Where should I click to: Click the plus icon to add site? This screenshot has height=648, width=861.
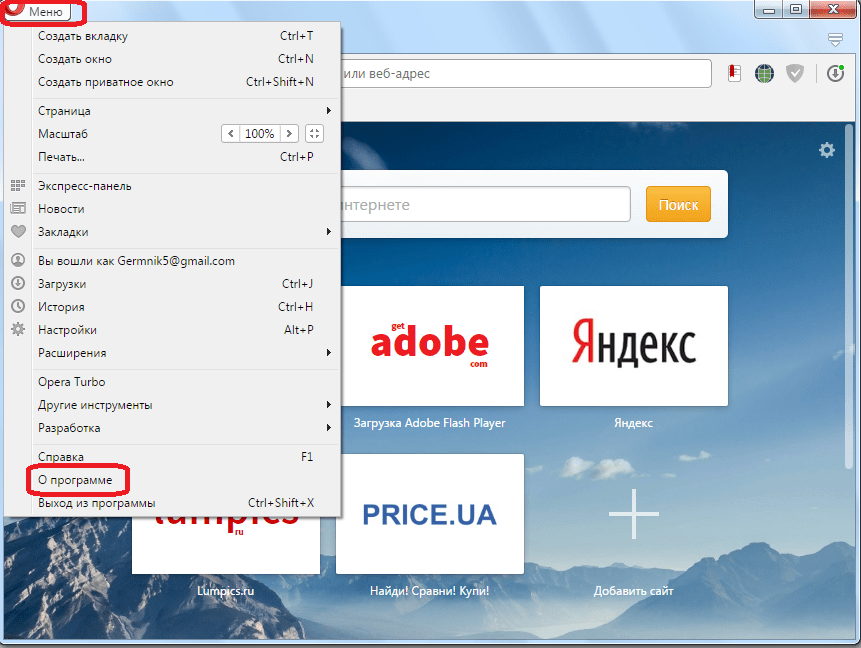coord(633,516)
